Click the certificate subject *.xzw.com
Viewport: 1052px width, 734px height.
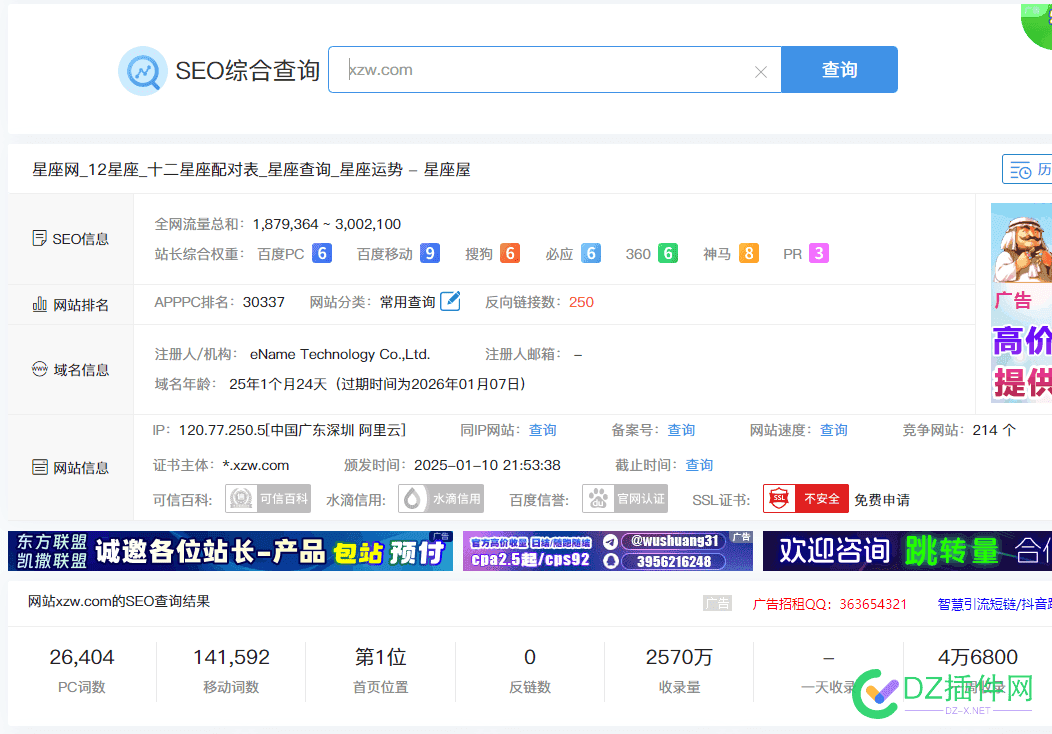pos(256,465)
